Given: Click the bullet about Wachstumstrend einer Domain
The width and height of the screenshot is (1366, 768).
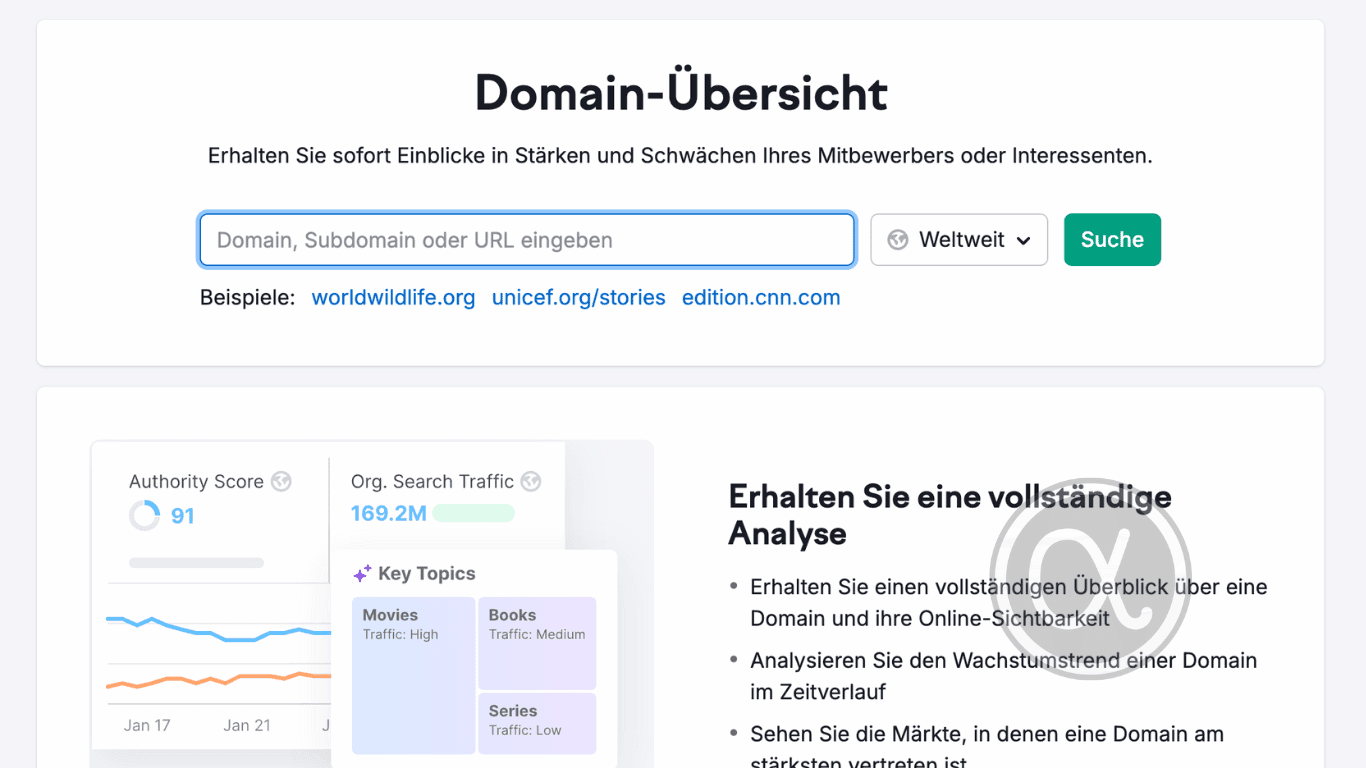Looking at the screenshot, I should pyautogui.click(x=1003, y=676).
